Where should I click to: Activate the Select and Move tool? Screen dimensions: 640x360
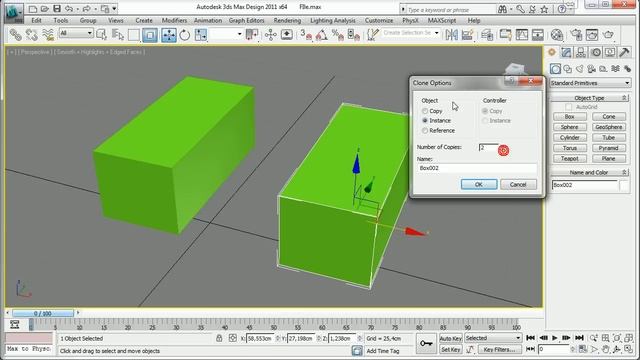coord(169,35)
